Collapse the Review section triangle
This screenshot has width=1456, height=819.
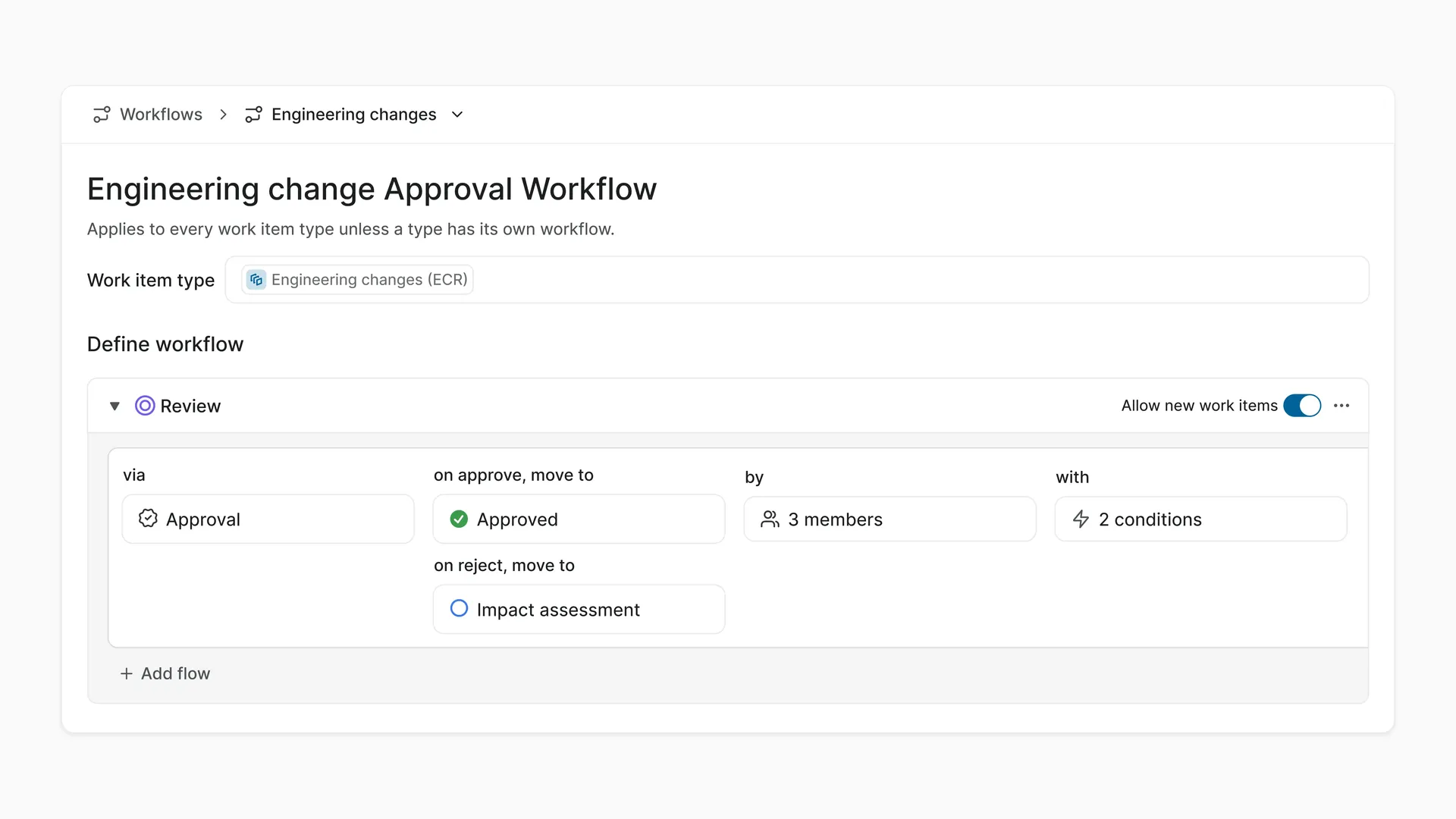[x=115, y=406]
